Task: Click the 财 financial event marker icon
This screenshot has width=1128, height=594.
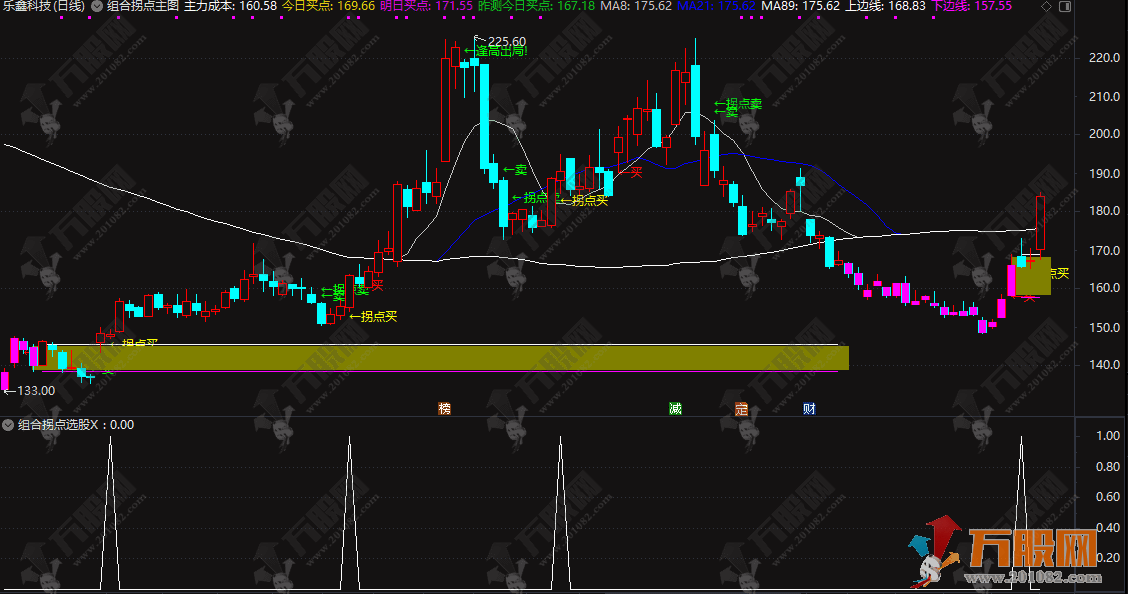Action: click(808, 408)
